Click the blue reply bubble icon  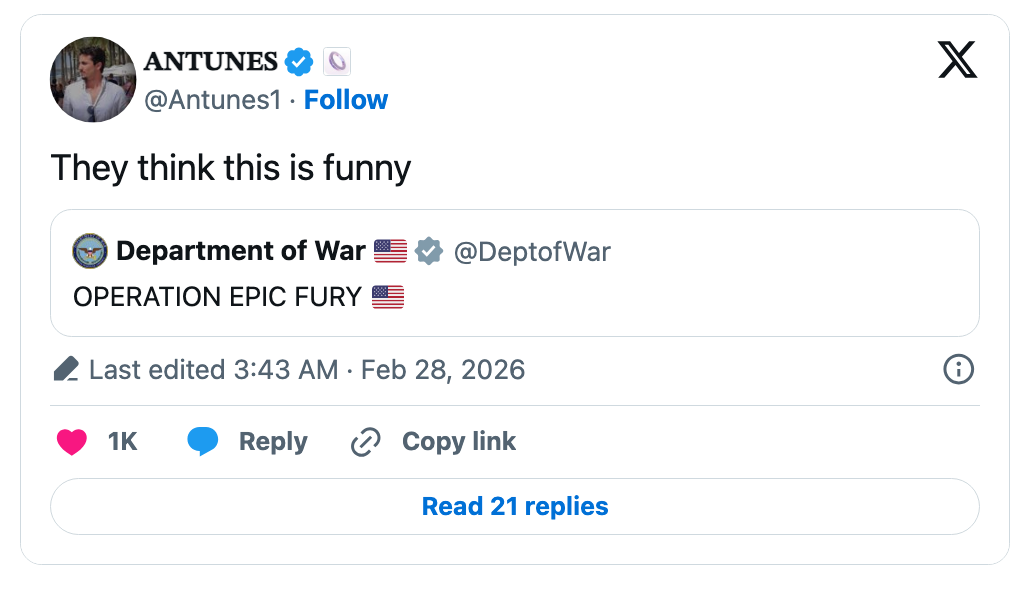pos(203,442)
